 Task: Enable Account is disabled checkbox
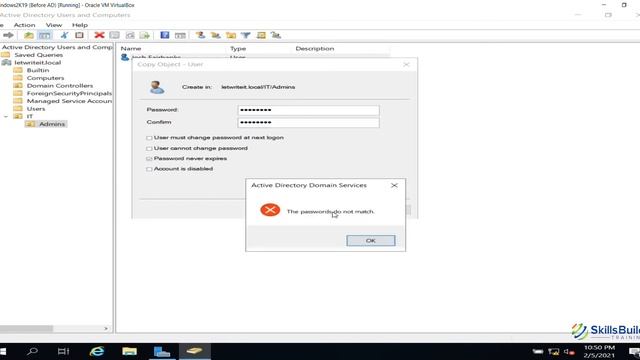(149, 169)
